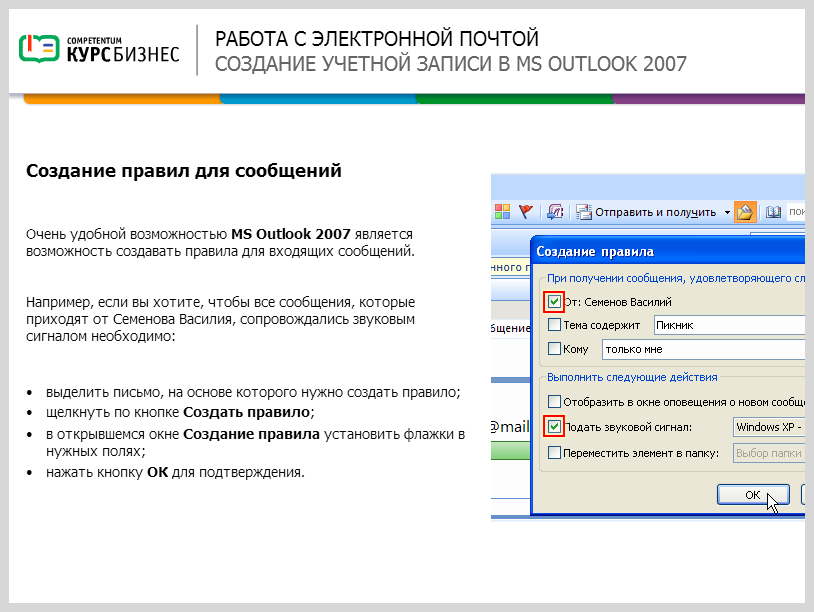Screen dimensions: 814x612
Task: Click the bold MS Outlook 2007 text
Action: [x=291, y=234]
